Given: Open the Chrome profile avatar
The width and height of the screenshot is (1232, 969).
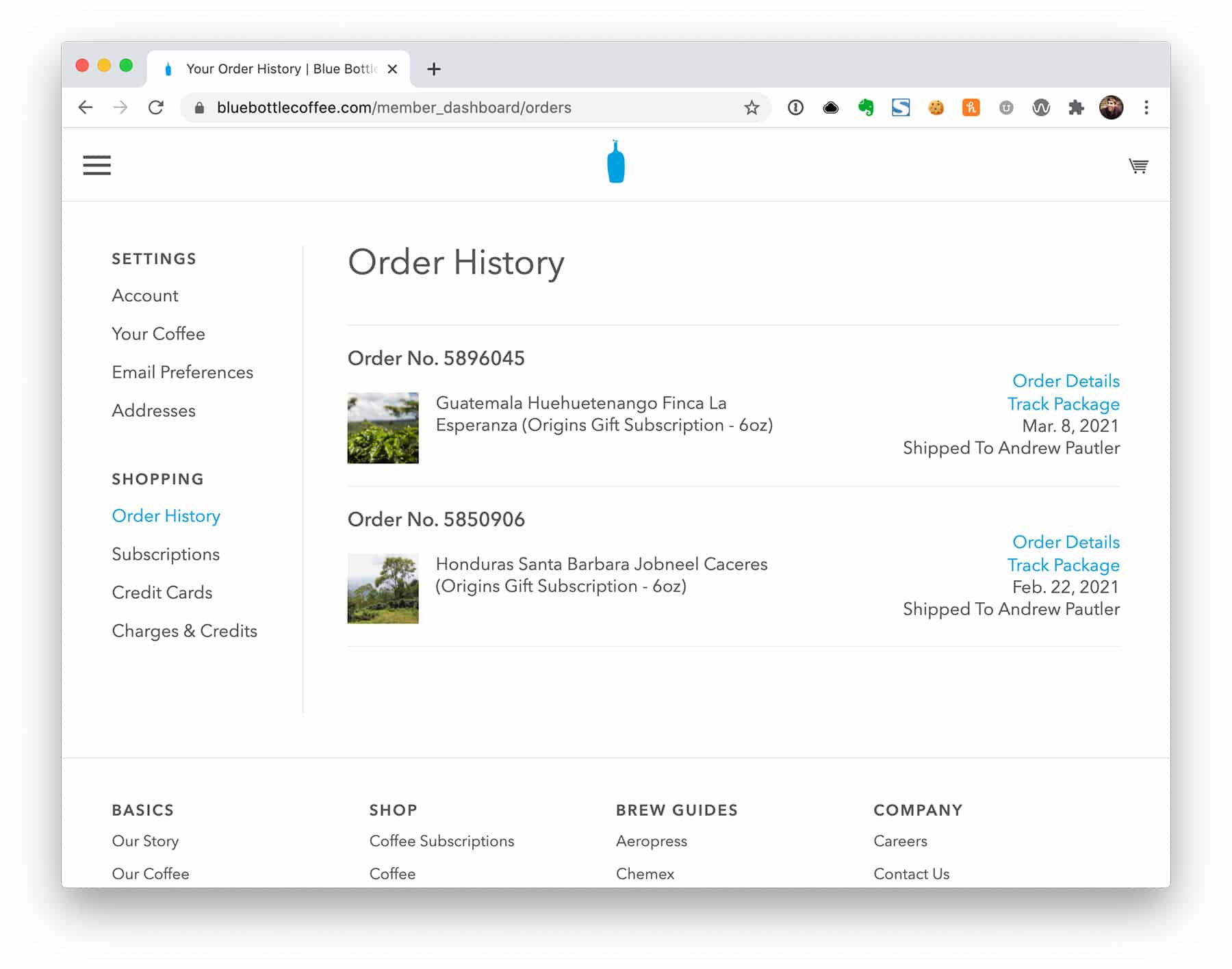Looking at the screenshot, I should coord(1111,107).
